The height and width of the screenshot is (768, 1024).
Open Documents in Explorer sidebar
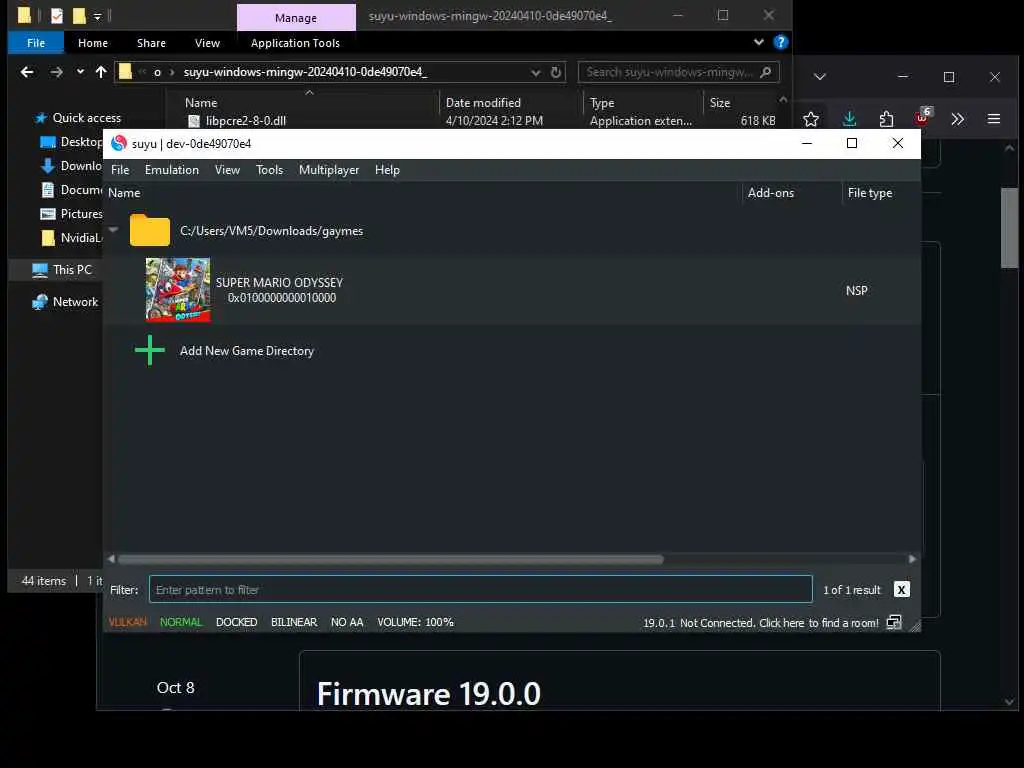click(x=81, y=190)
